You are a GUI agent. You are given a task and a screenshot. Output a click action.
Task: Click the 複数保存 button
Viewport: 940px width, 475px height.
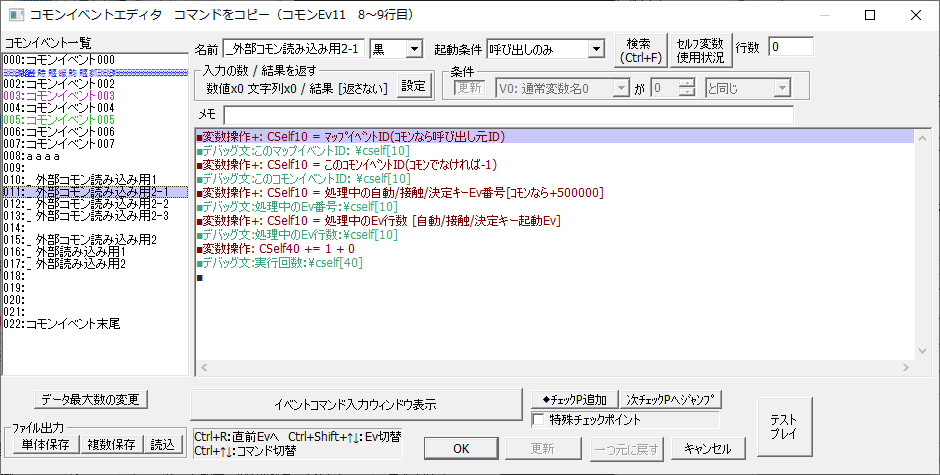[114, 444]
